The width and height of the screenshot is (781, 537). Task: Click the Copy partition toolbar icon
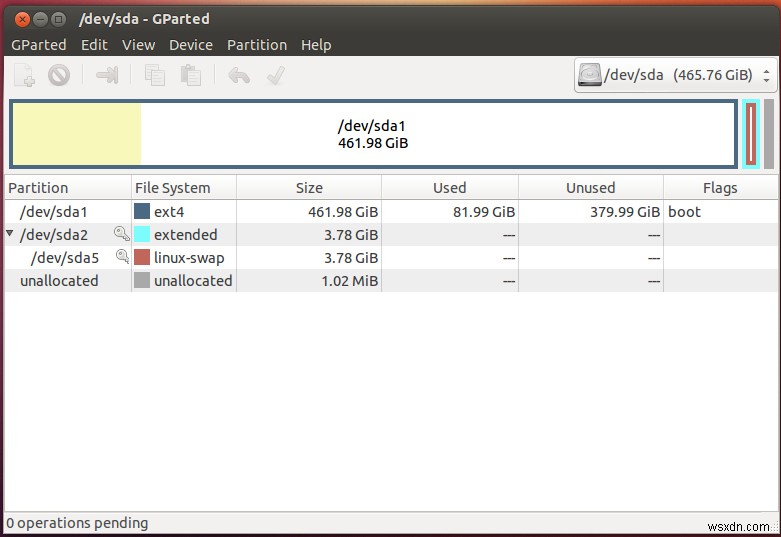click(154, 75)
